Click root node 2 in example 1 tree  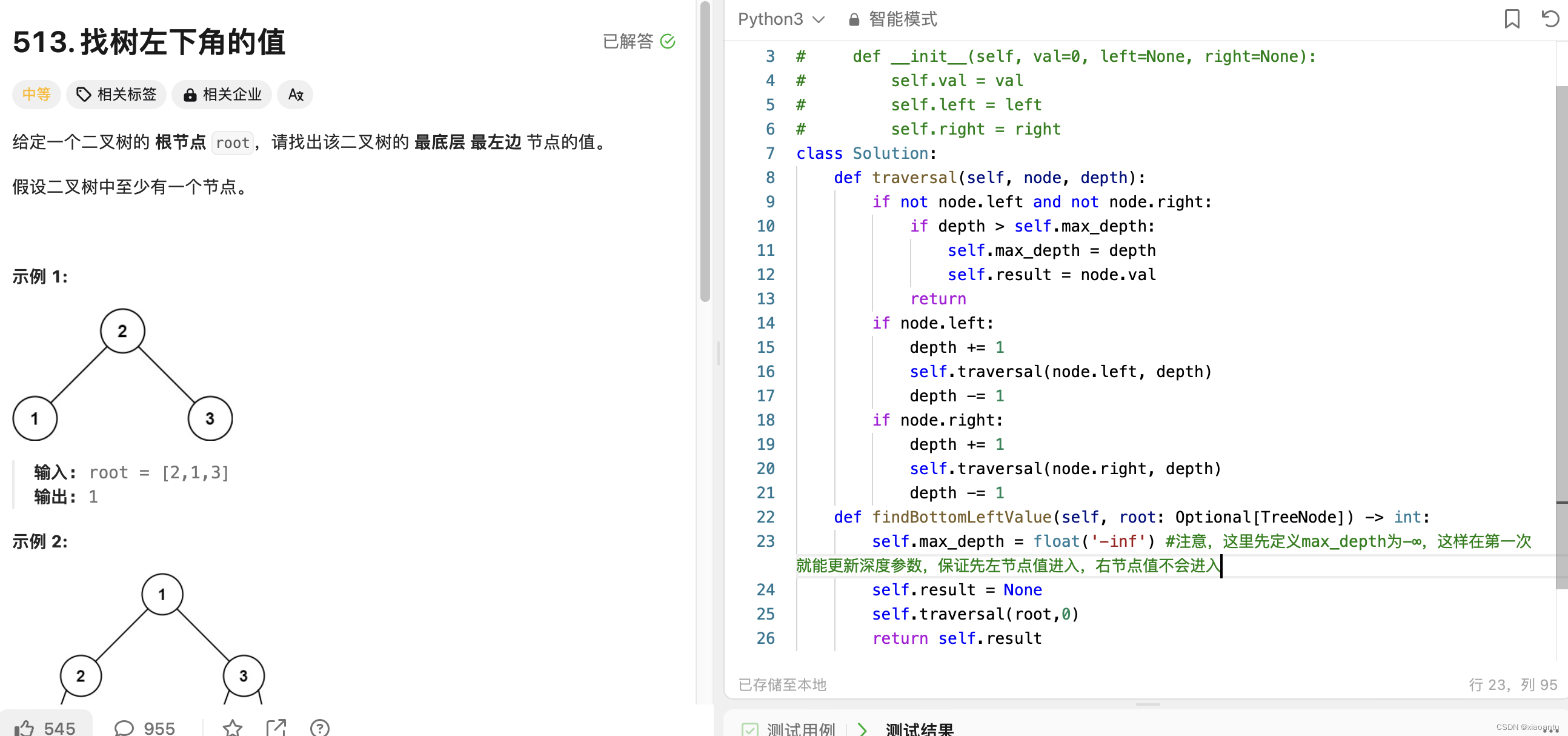coord(122,331)
